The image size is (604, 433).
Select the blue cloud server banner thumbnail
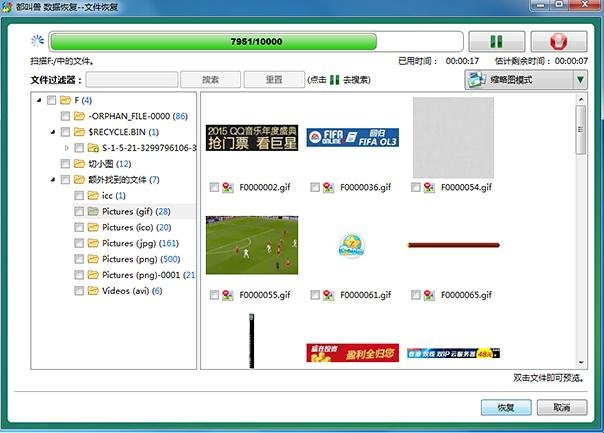click(453, 353)
